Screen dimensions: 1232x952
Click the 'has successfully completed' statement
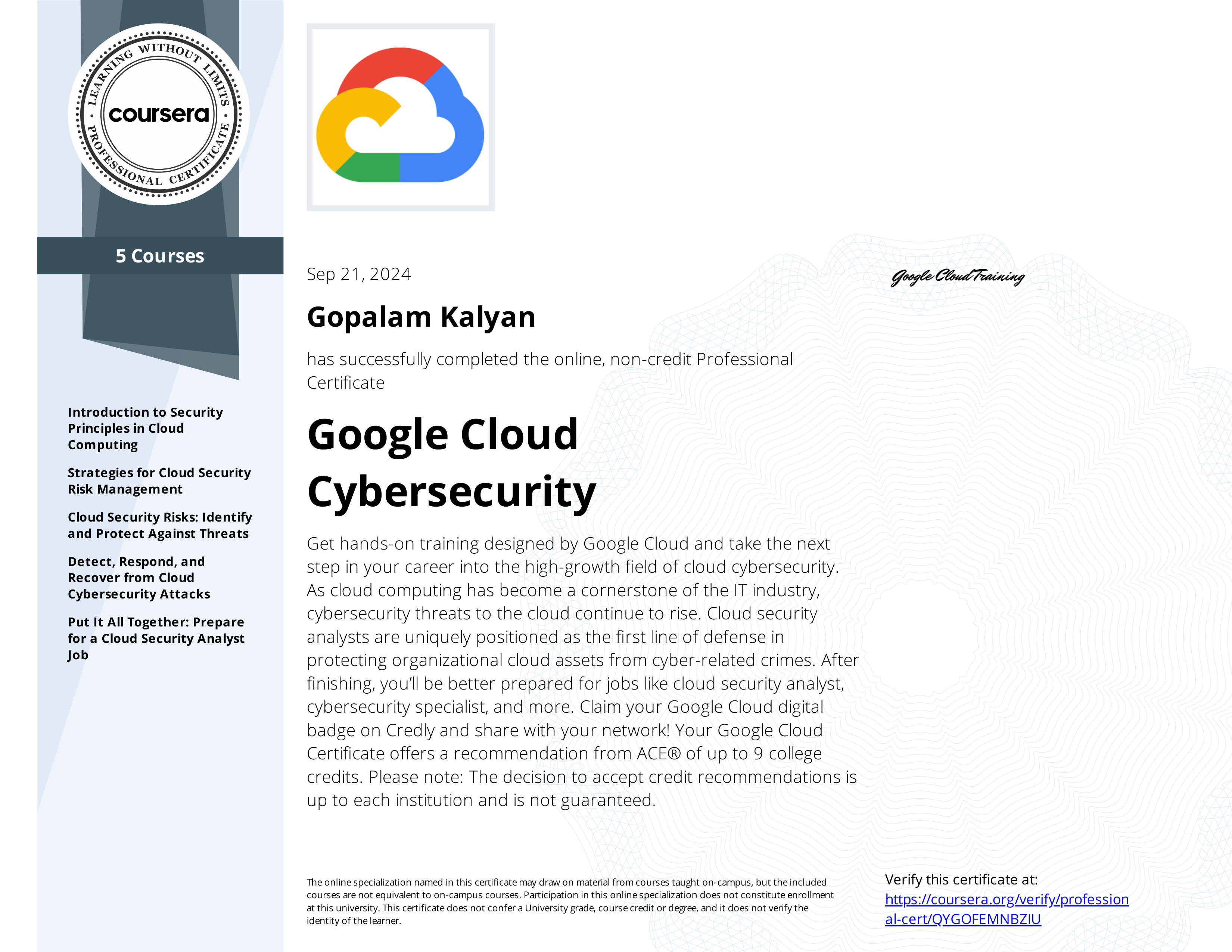click(x=550, y=371)
